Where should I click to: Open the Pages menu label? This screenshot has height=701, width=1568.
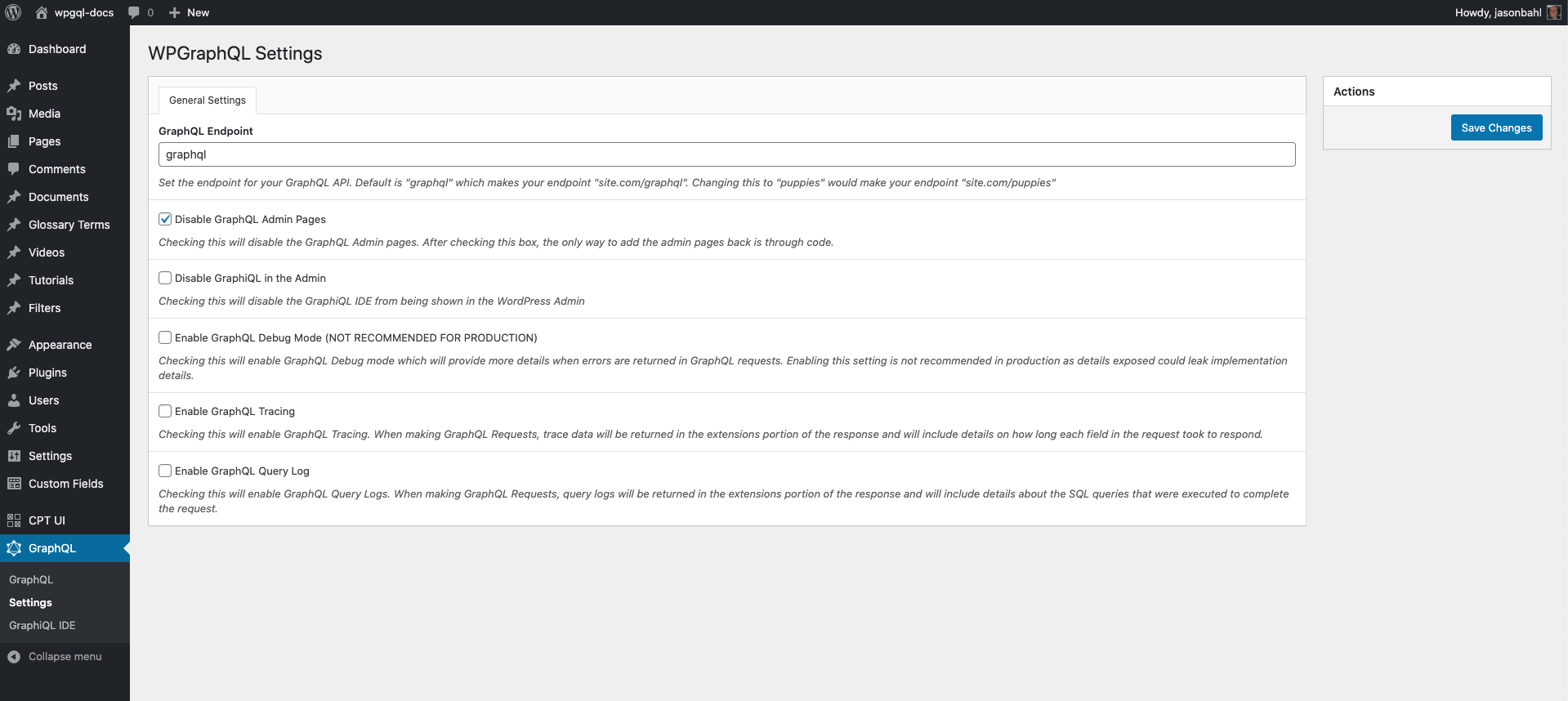[45, 141]
